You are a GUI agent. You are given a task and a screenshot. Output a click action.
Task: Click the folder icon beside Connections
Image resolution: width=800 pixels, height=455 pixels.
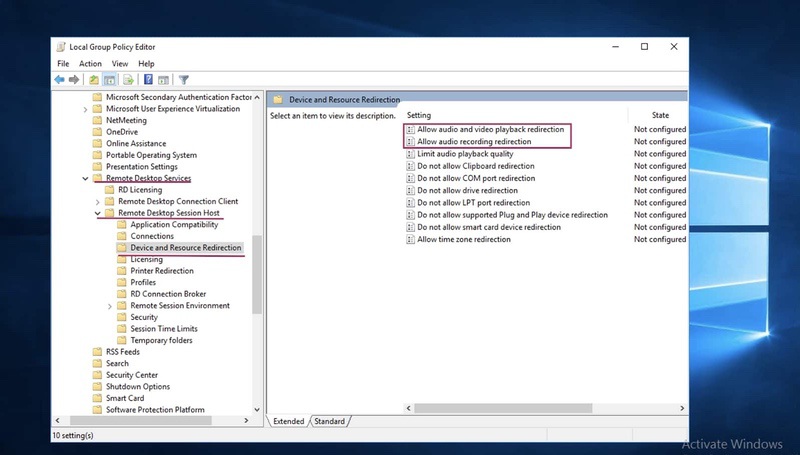(121, 236)
